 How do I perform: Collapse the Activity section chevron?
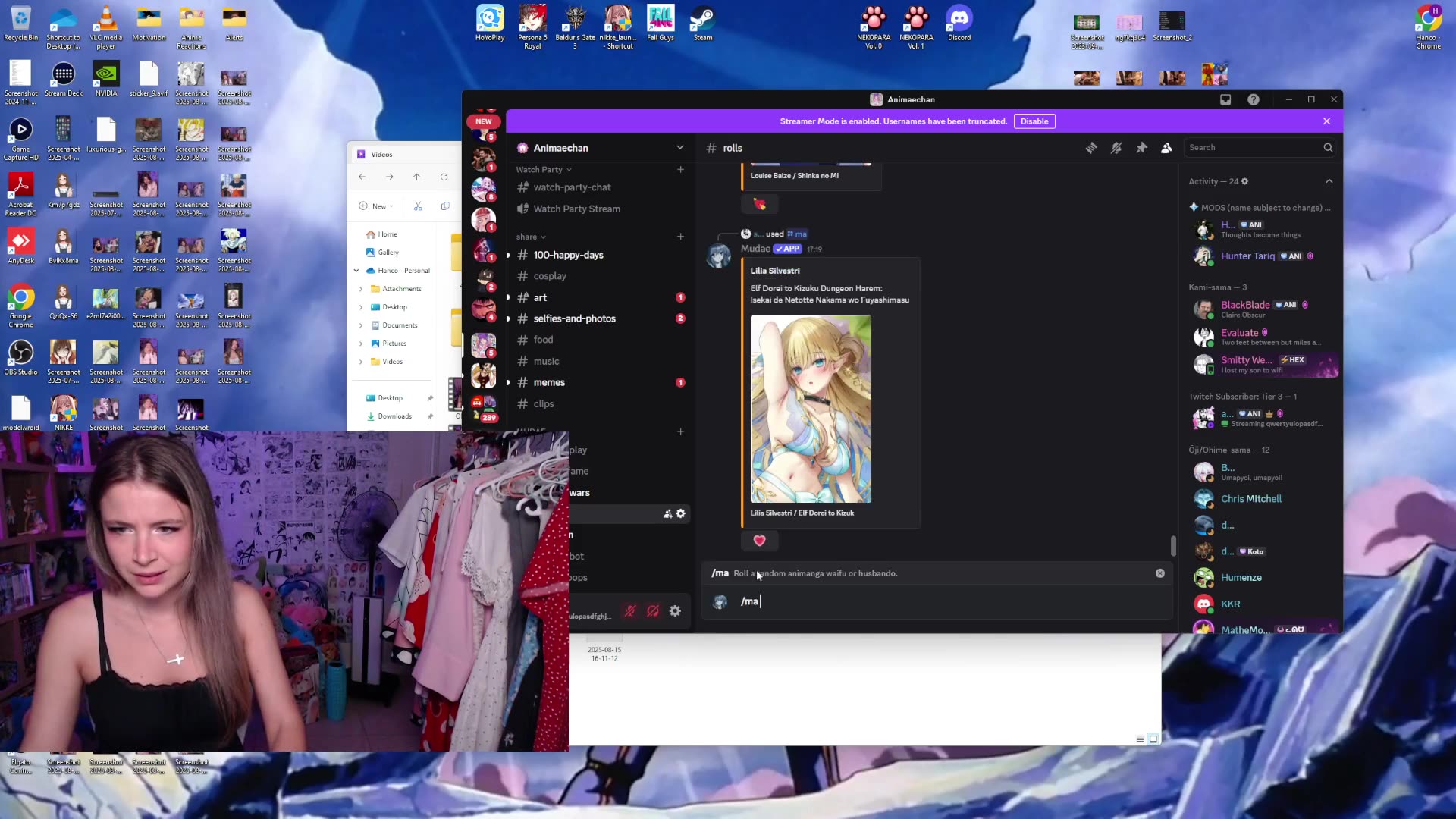pos(1329,181)
